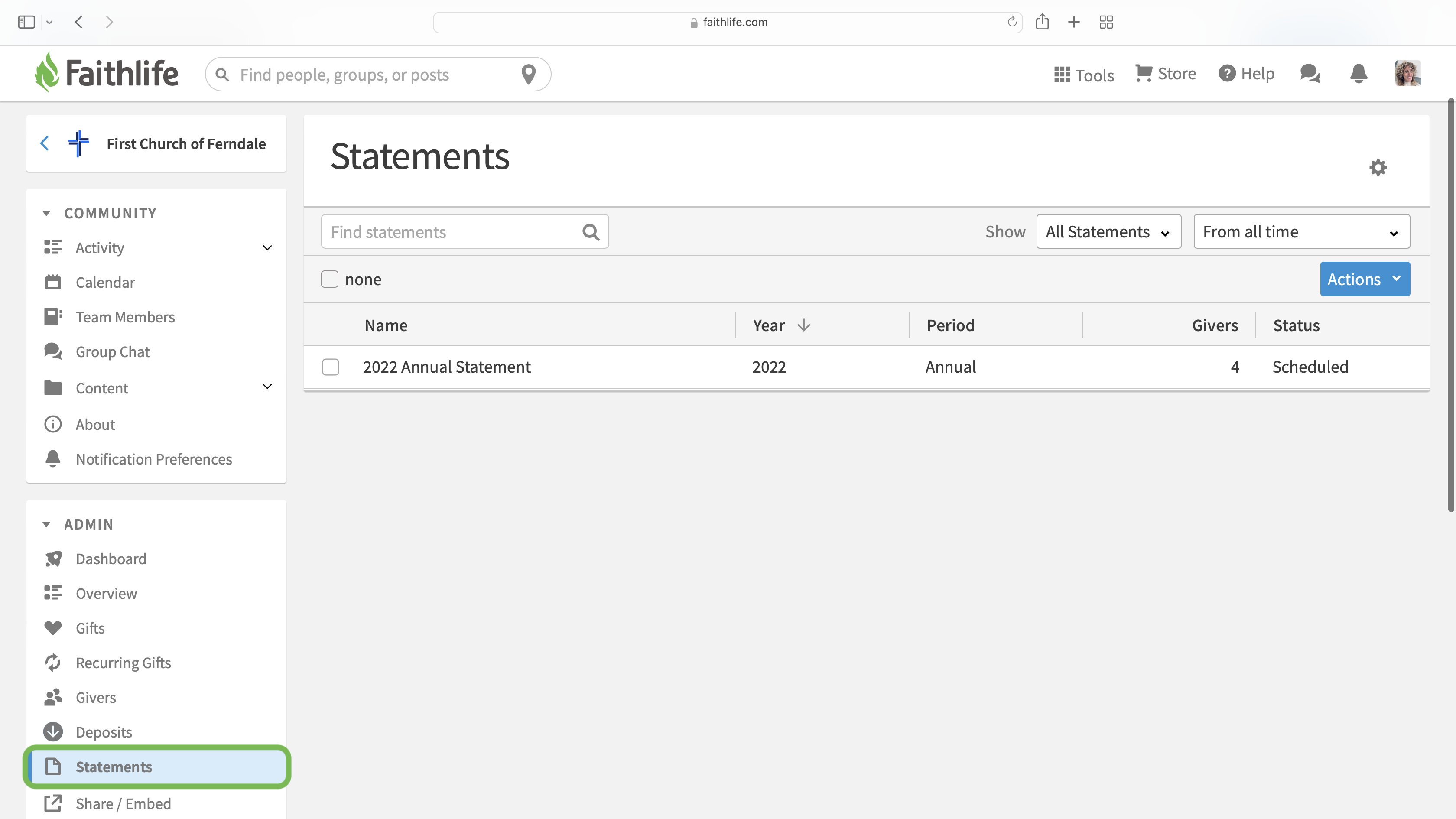Click Safari back arrow
The height and width of the screenshot is (819, 1456).
[x=79, y=22]
